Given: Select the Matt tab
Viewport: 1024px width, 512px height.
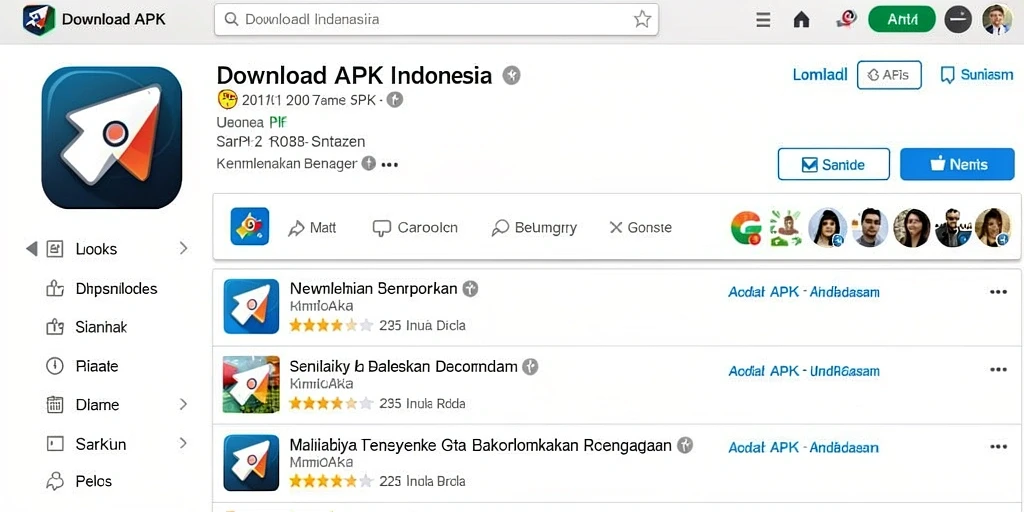Looking at the screenshot, I should click(312, 227).
